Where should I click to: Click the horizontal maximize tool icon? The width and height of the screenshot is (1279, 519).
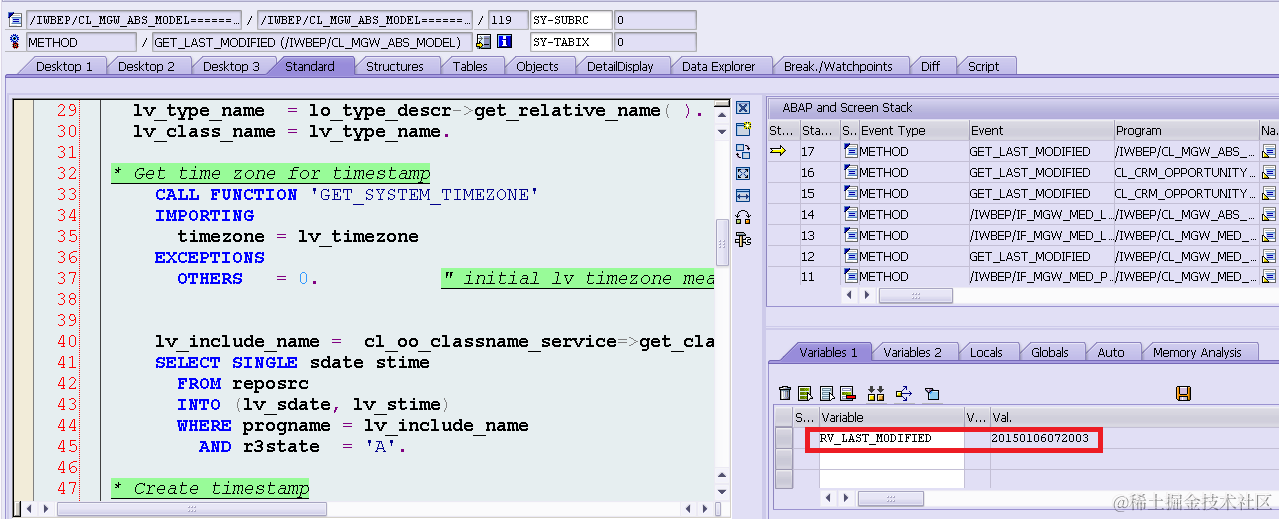(x=743, y=195)
